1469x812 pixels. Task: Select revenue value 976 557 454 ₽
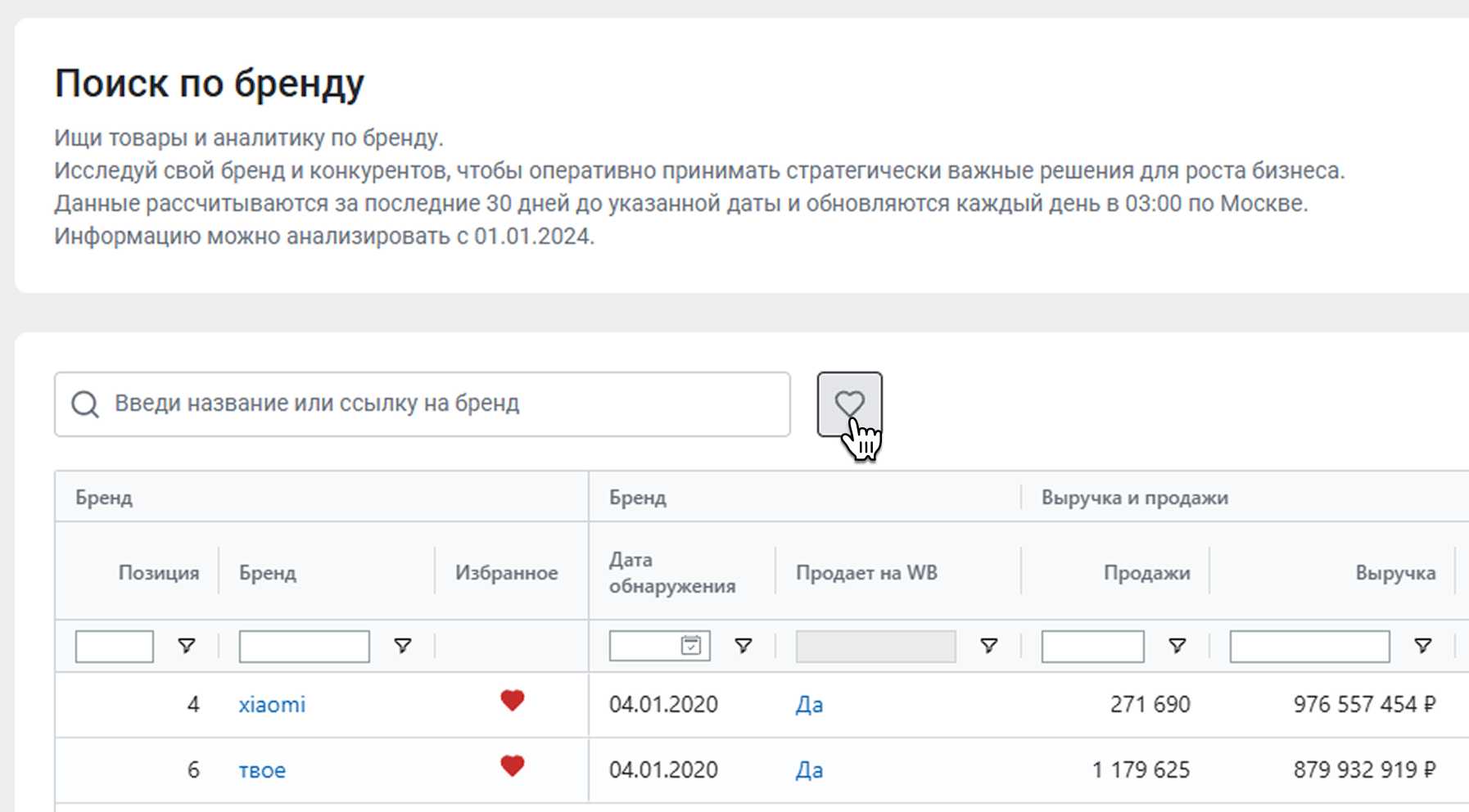[x=1364, y=705]
